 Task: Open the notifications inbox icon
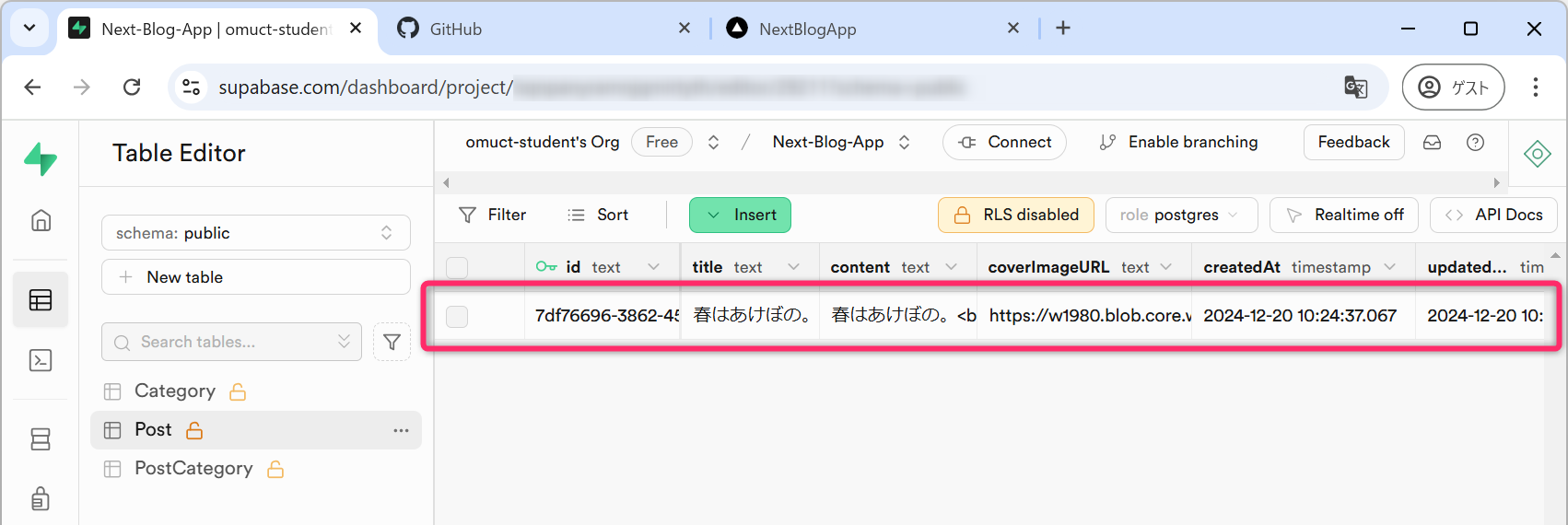pos(1432,142)
